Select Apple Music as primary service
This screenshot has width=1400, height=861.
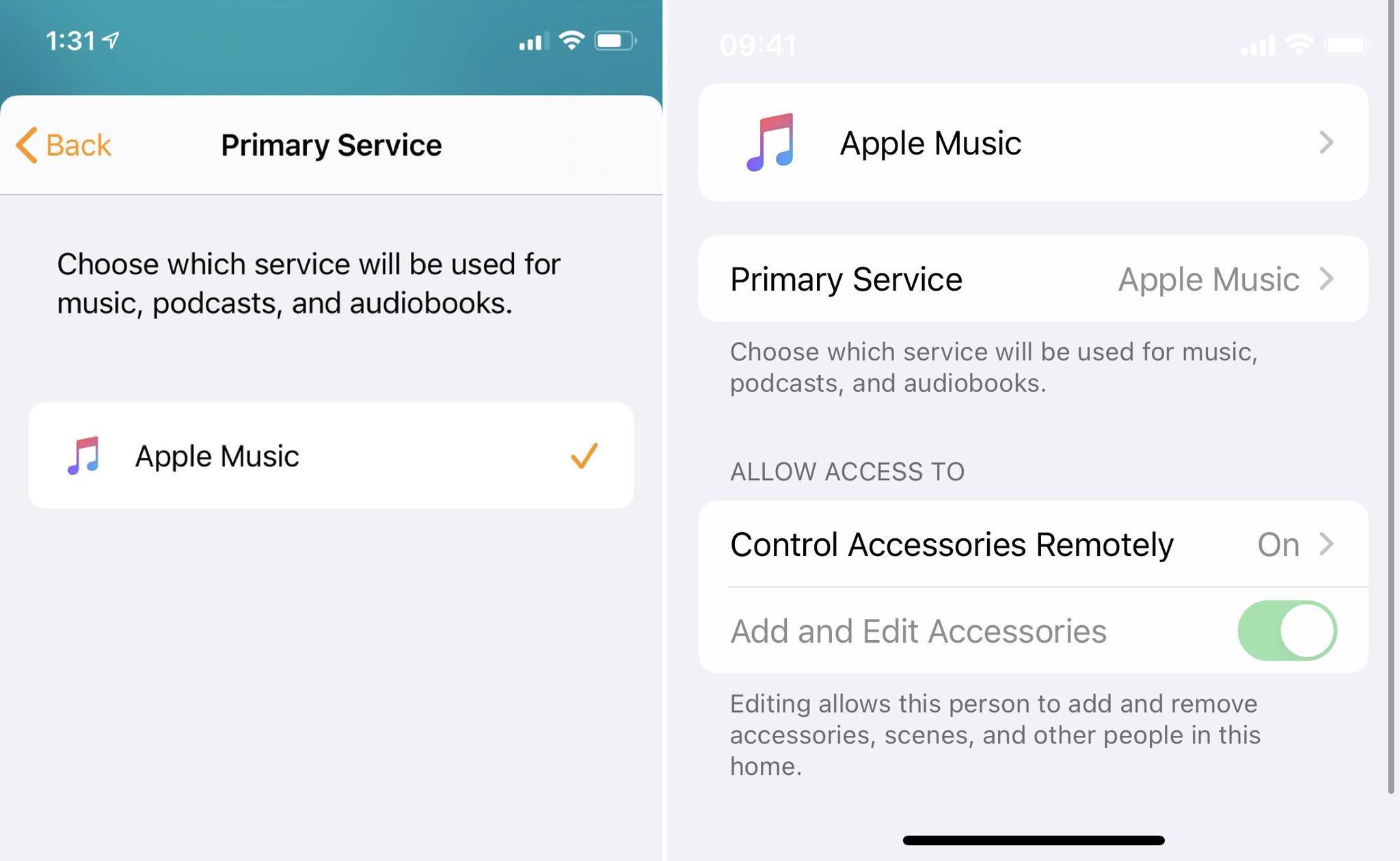coord(331,455)
